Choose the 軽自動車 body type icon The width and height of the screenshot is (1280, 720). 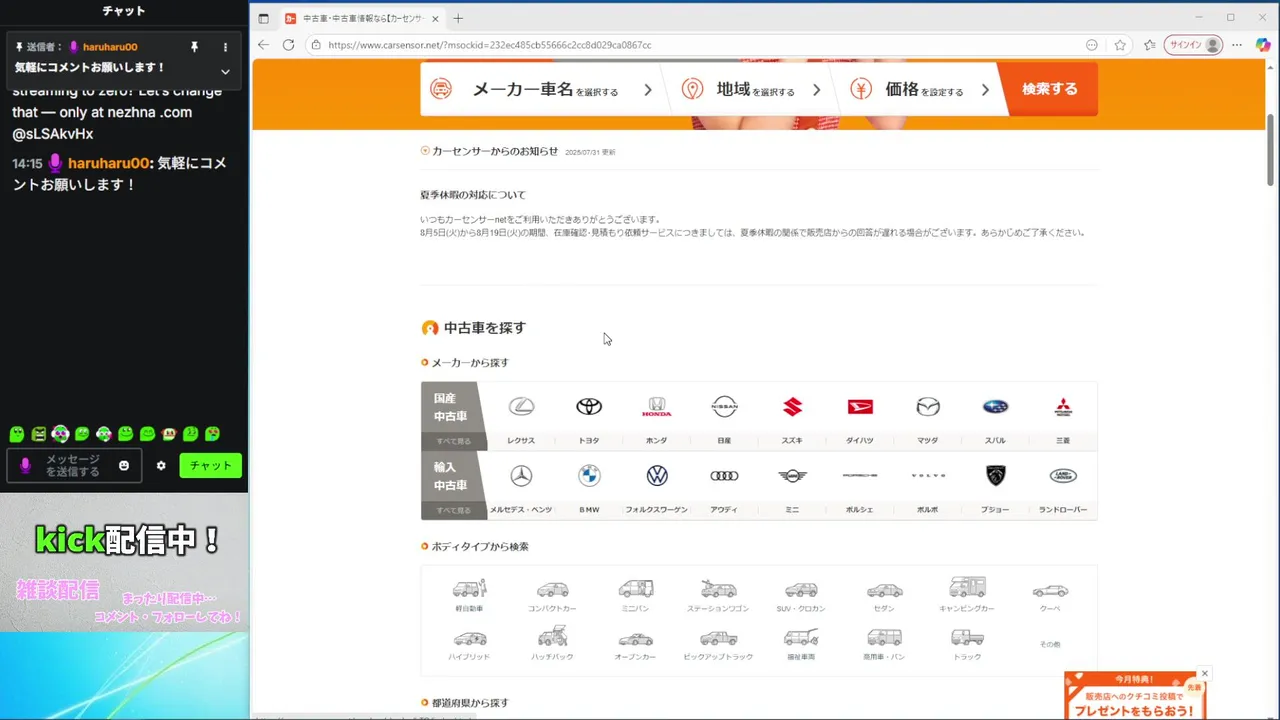pyautogui.click(x=469, y=588)
